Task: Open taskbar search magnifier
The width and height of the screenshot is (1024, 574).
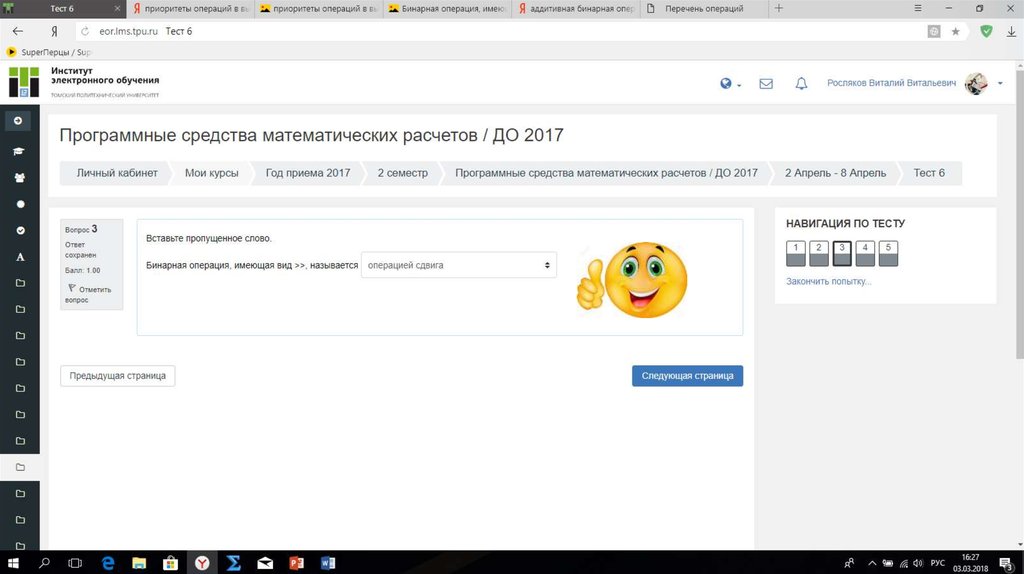Action: tap(44, 562)
